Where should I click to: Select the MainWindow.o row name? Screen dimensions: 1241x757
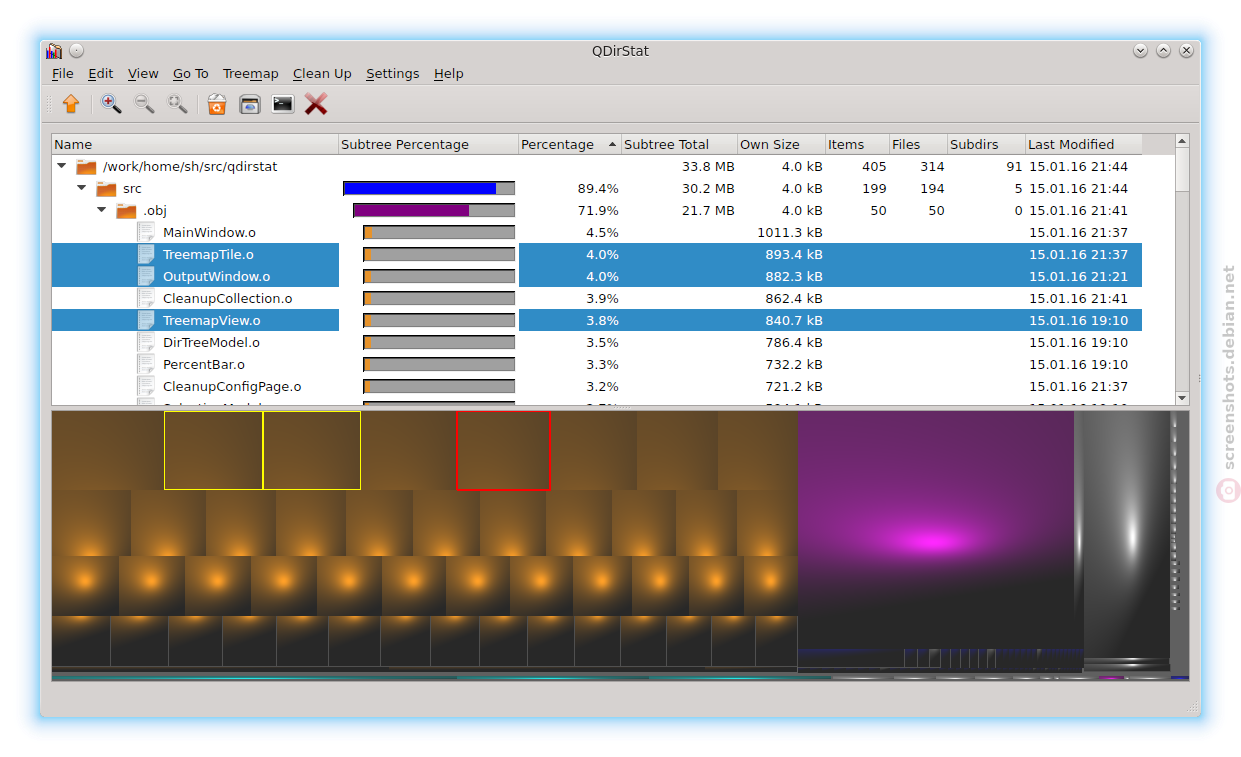pyautogui.click(x=209, y=233)
